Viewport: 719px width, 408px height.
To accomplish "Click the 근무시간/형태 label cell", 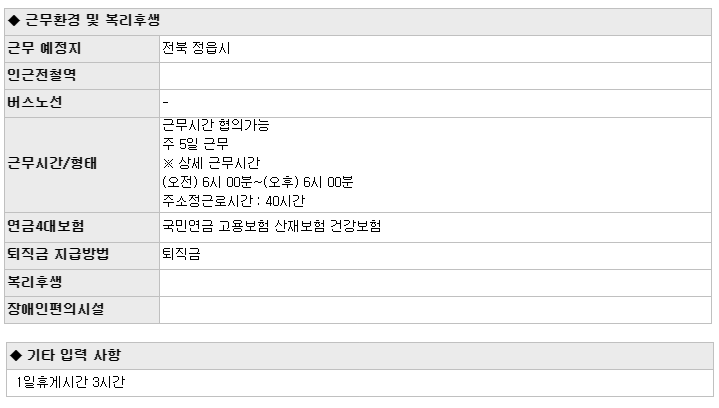I will (x=82, y=165).
